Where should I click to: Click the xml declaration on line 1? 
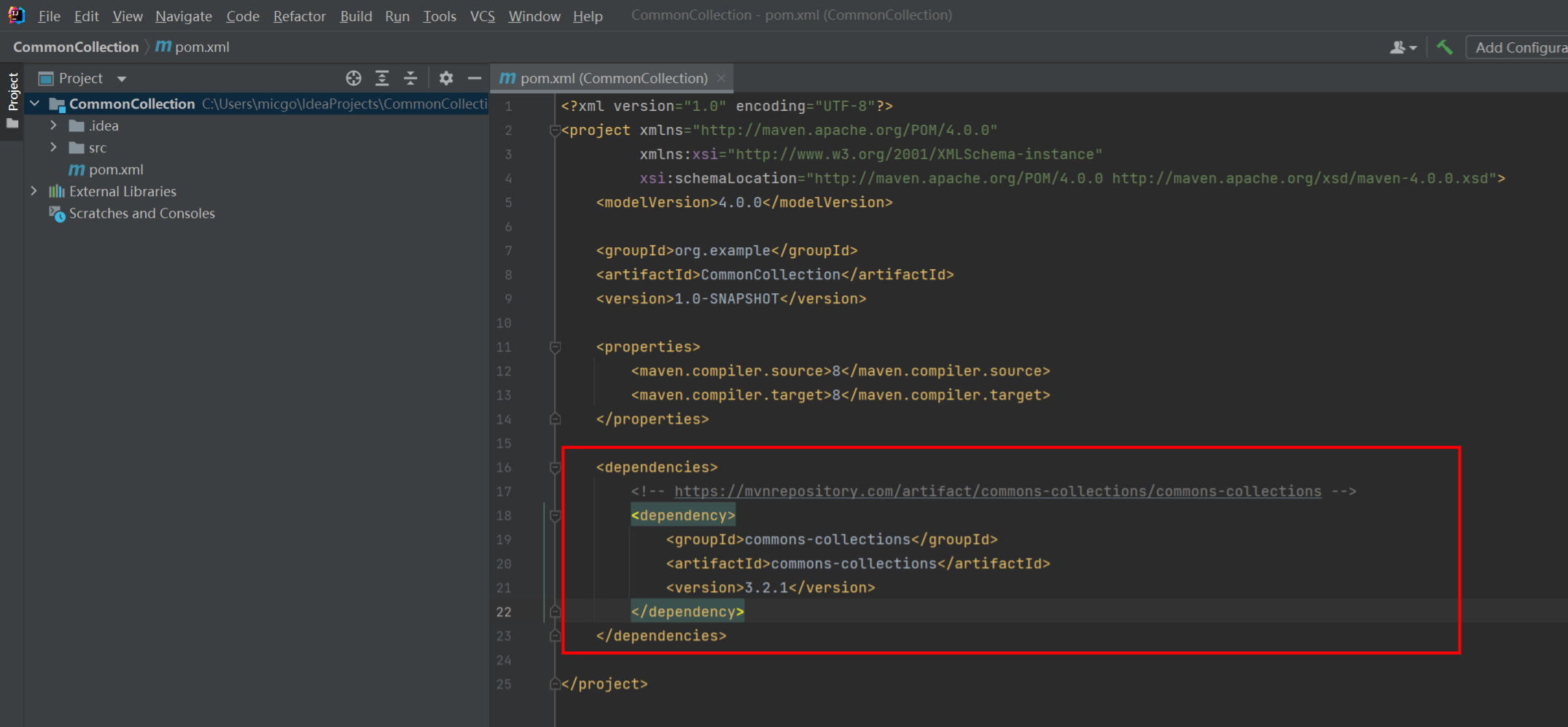tap(727, 106)
